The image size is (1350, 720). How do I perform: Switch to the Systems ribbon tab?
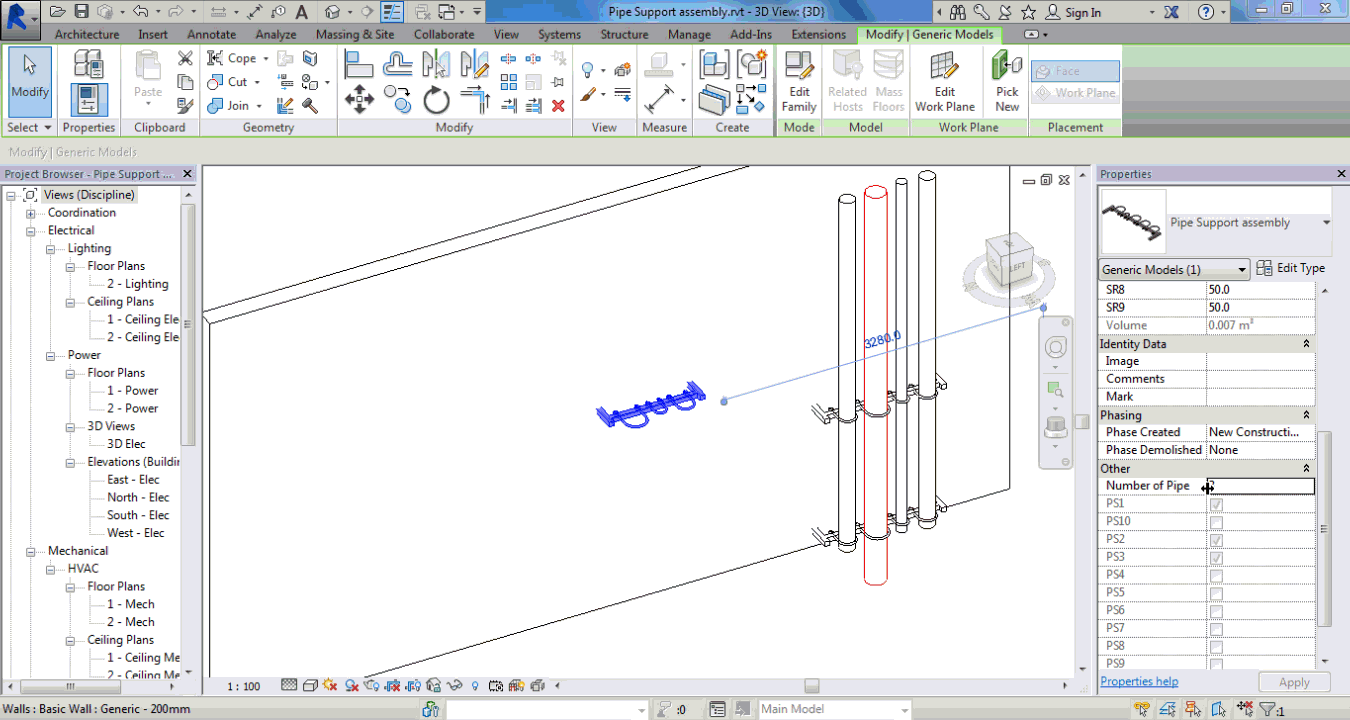click(x=558, y=33)
